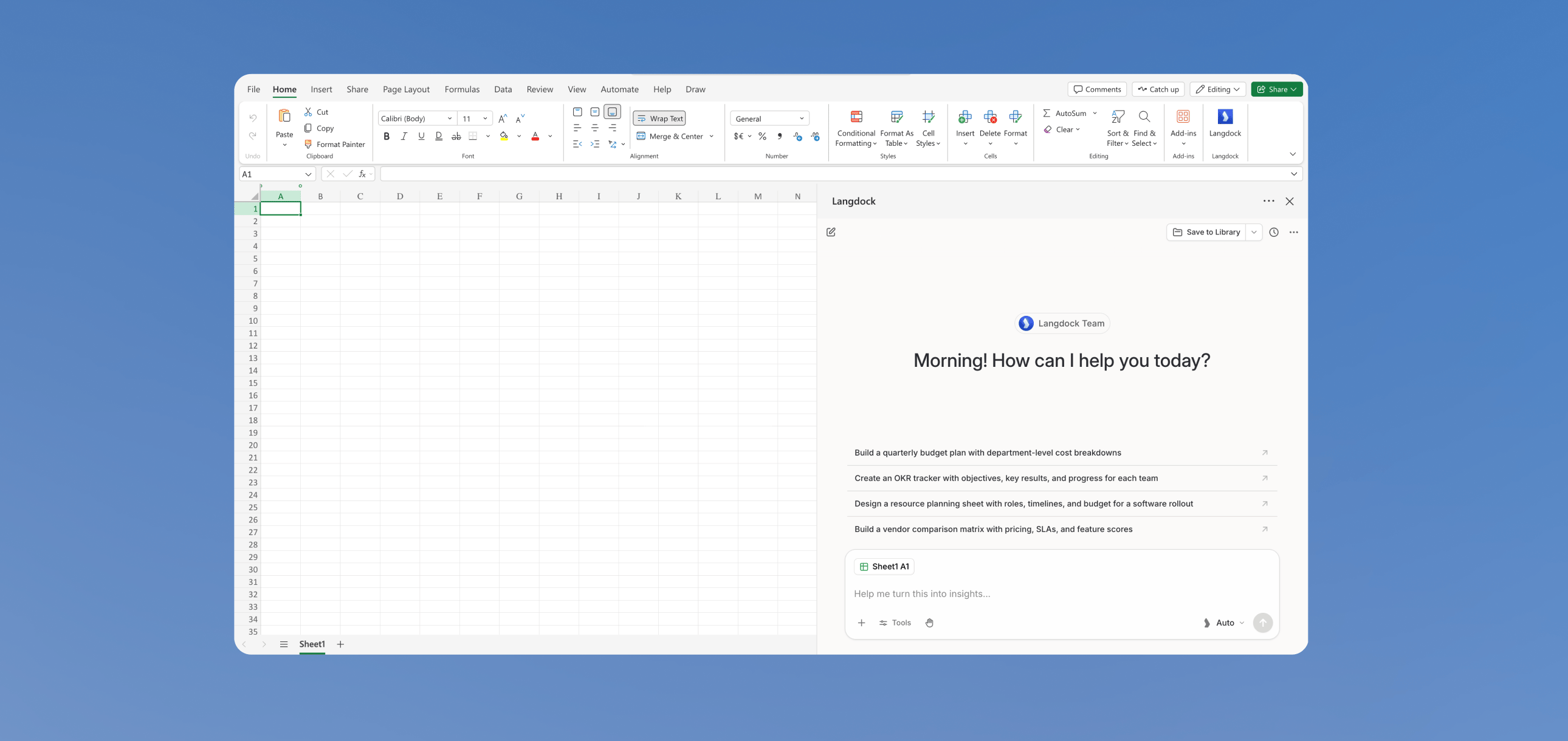
Task: Toggle Middle Align vertical alignment
Action: (x=595, y=112)
